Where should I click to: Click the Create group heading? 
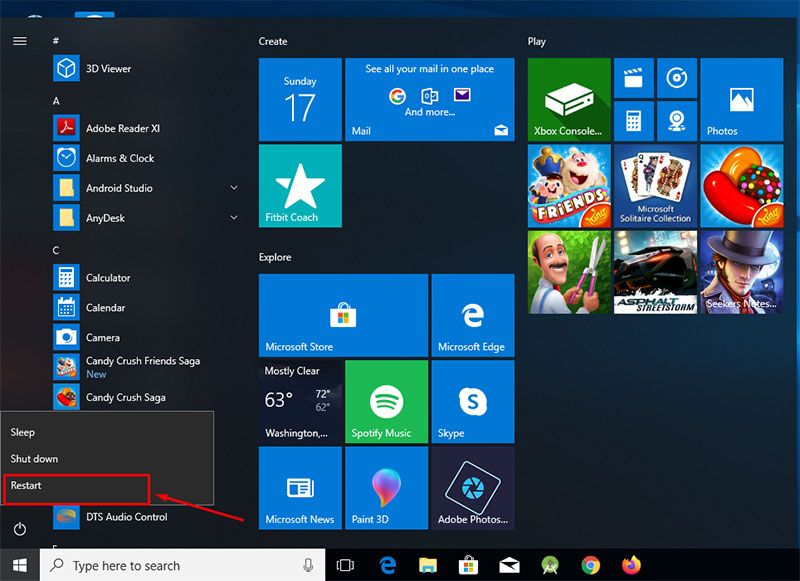point(273,41)
